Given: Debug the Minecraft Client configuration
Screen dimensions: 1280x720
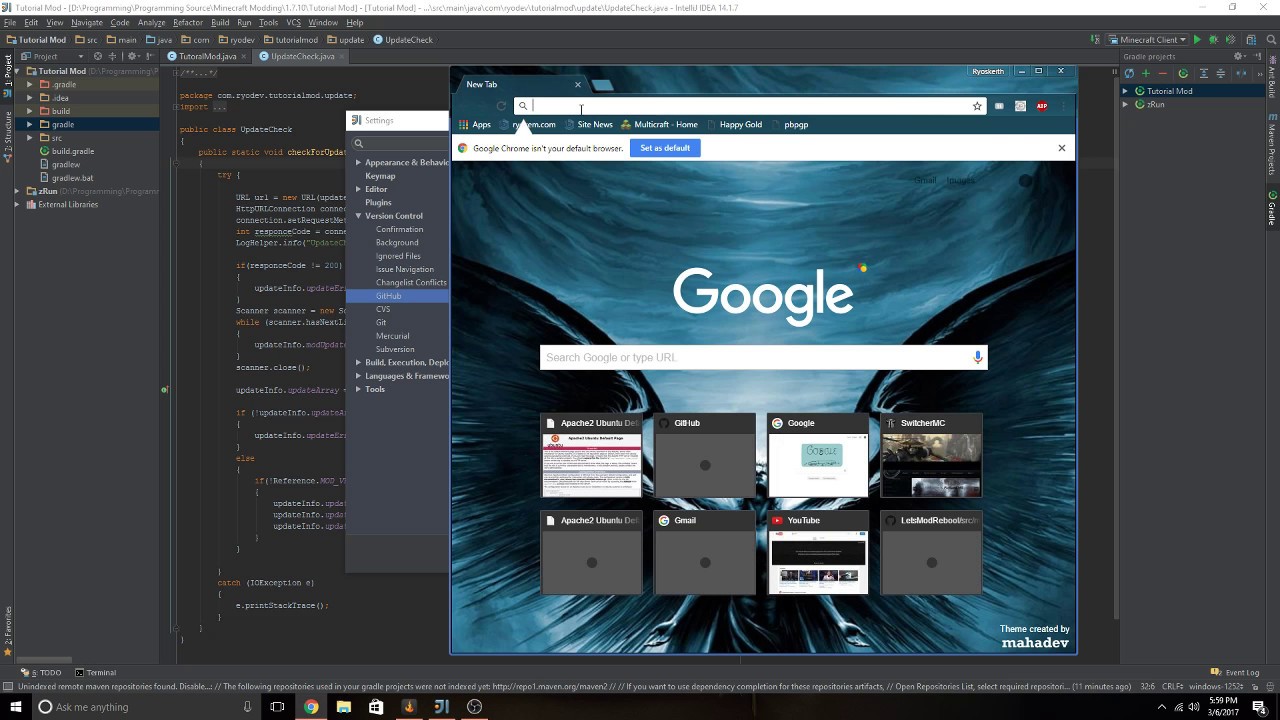Looking at the screenshot, I should [x=1214, y=40].
